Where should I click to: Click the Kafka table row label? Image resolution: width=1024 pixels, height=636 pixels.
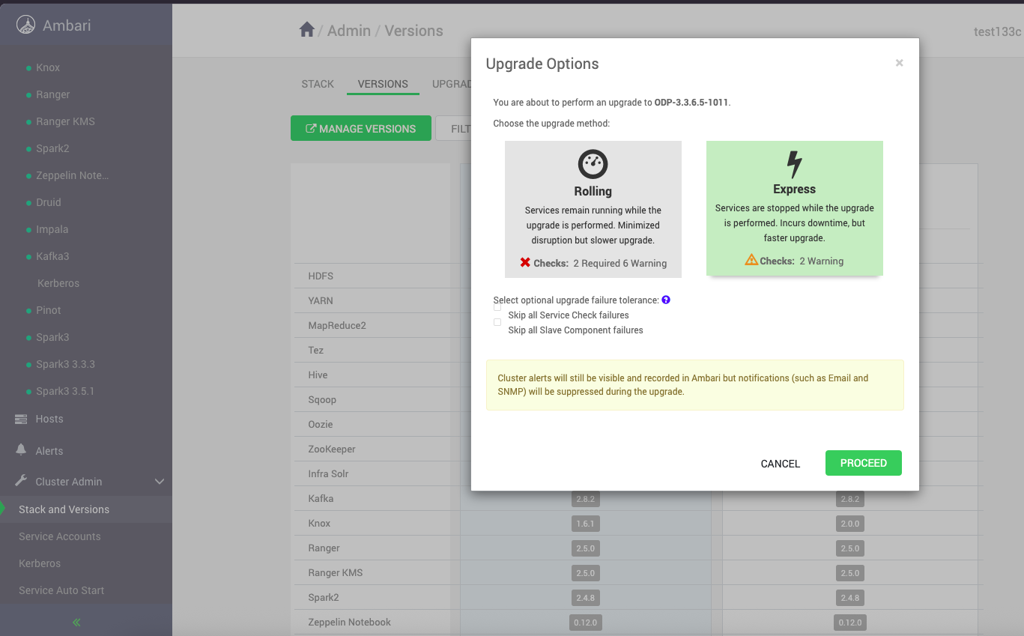point(321,499)
